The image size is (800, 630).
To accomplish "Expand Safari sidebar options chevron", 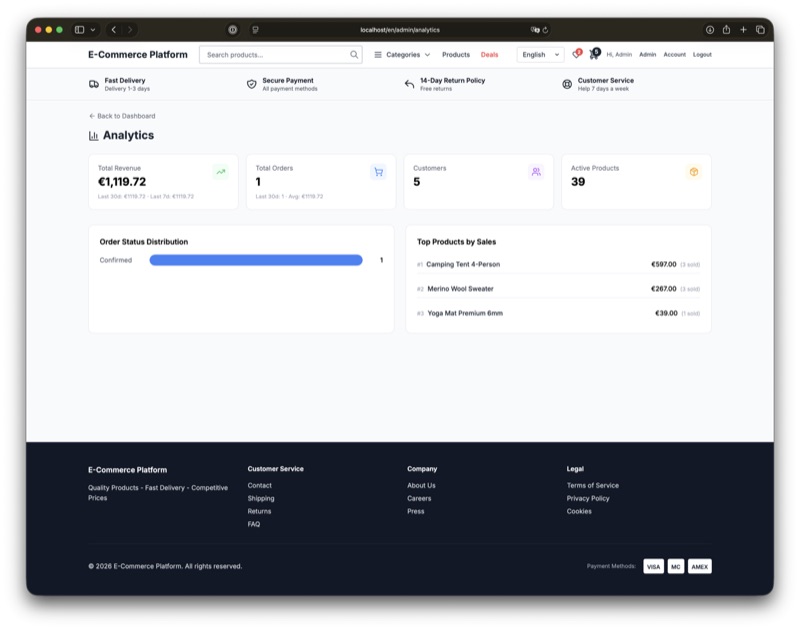I will tap(93, 30).
